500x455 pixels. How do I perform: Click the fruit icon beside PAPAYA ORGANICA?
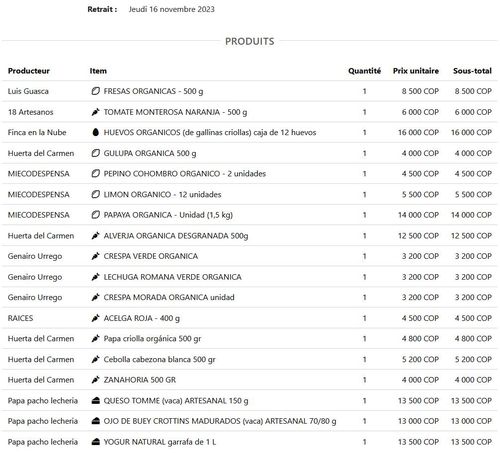[x=95, y=215]
